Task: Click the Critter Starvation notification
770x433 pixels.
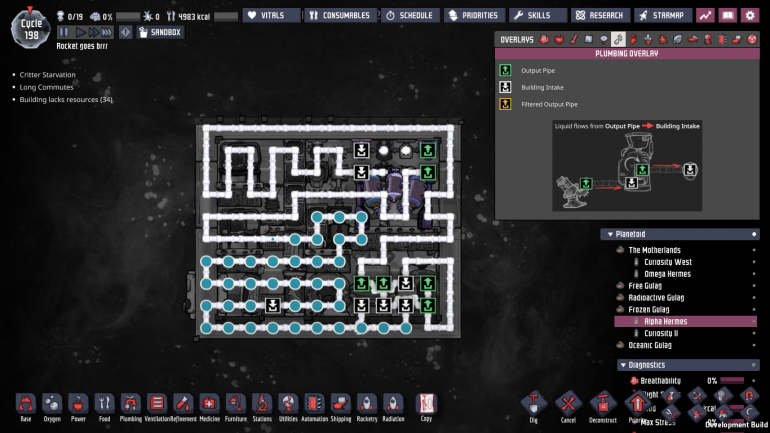Action: pos(47,75)
